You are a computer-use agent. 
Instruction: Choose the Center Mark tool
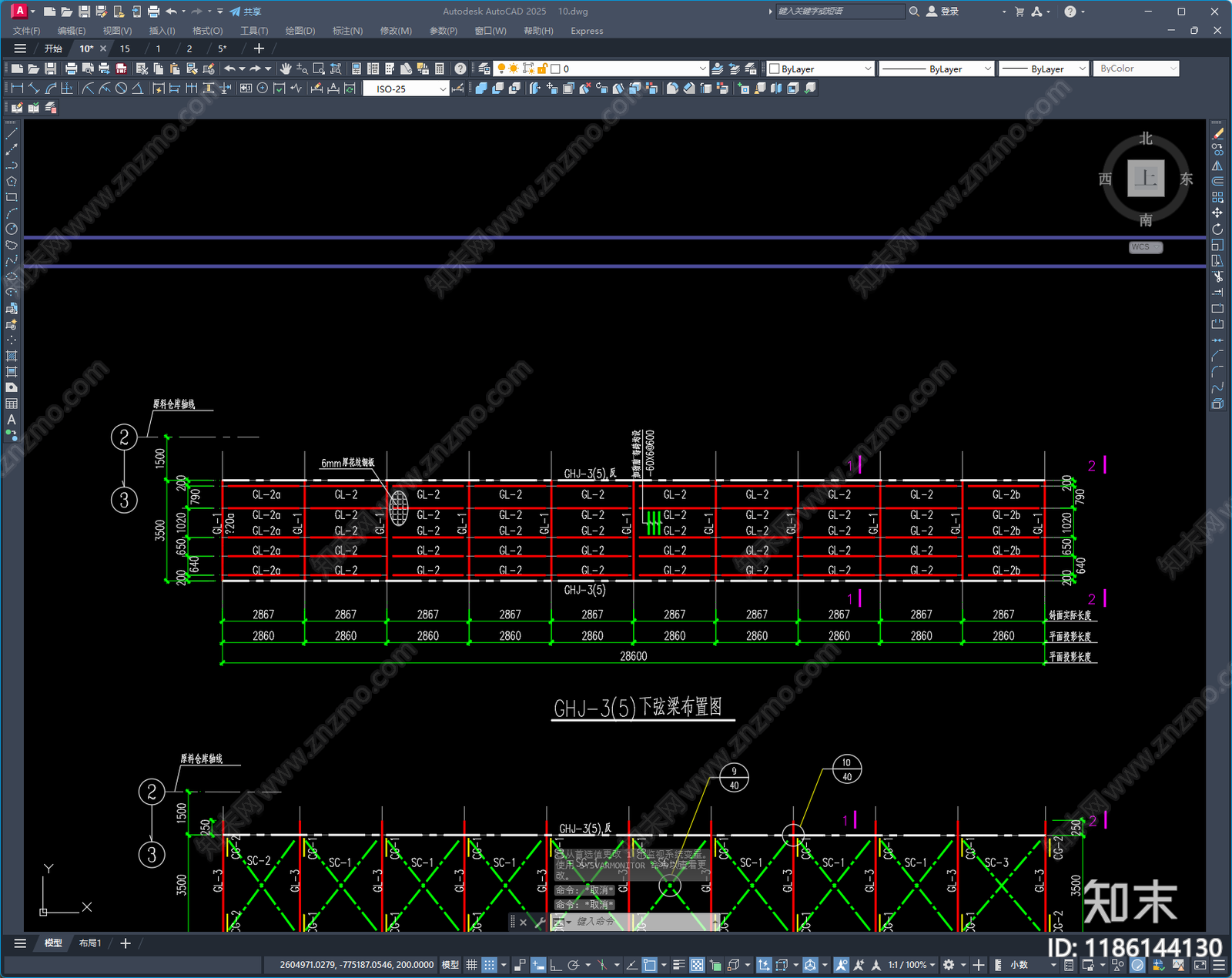click(263, 89)
